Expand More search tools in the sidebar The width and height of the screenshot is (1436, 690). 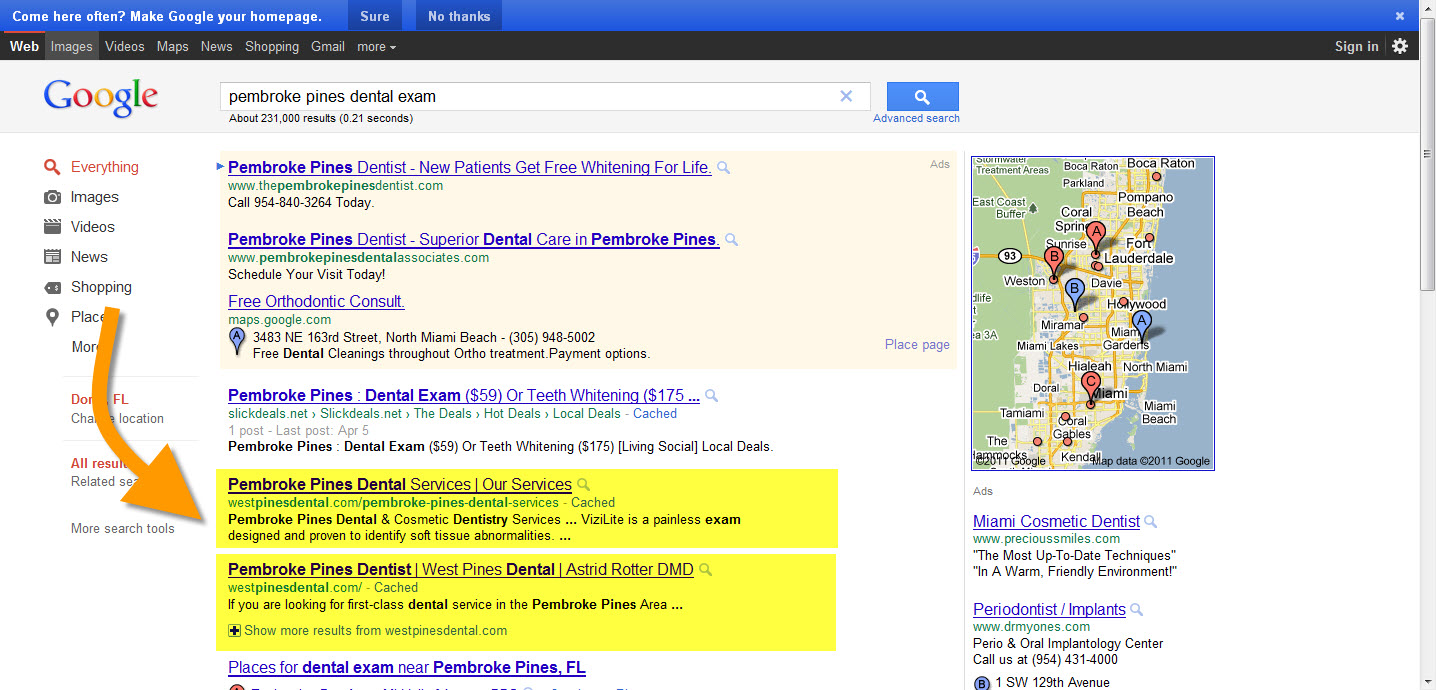click(122, 528)
